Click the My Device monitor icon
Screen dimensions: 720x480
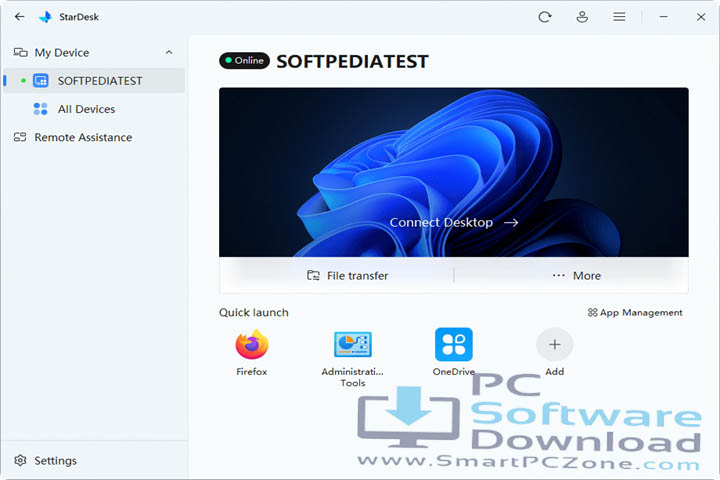click(x=20, y=52)
